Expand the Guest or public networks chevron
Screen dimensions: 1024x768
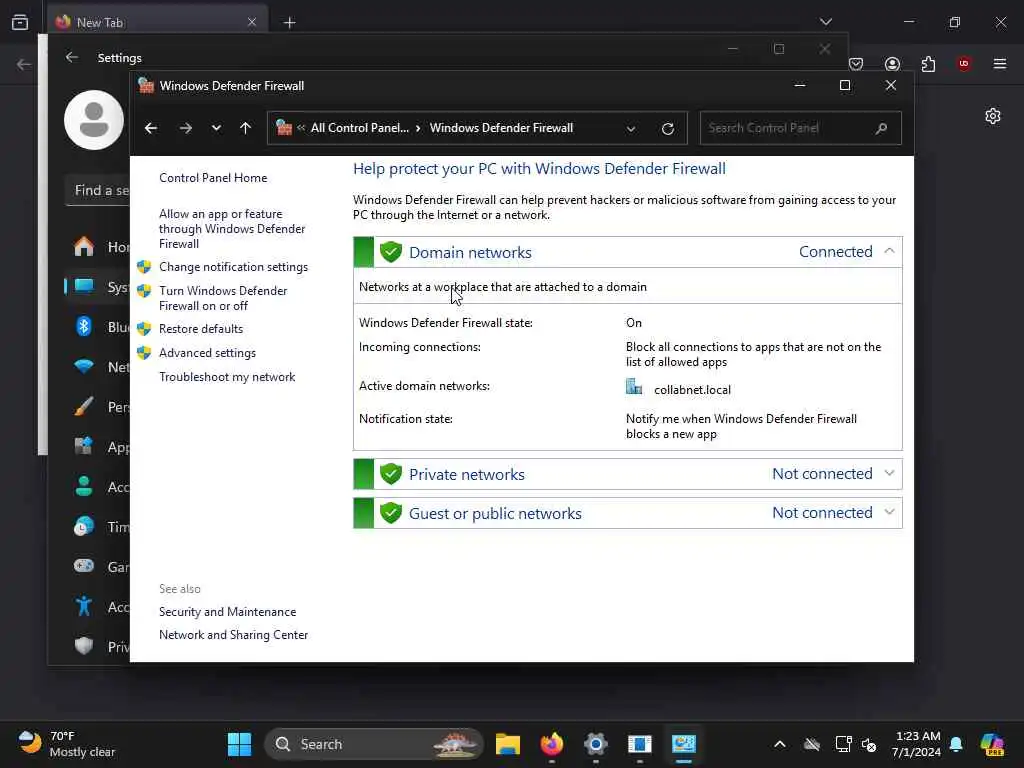point(889,513)
